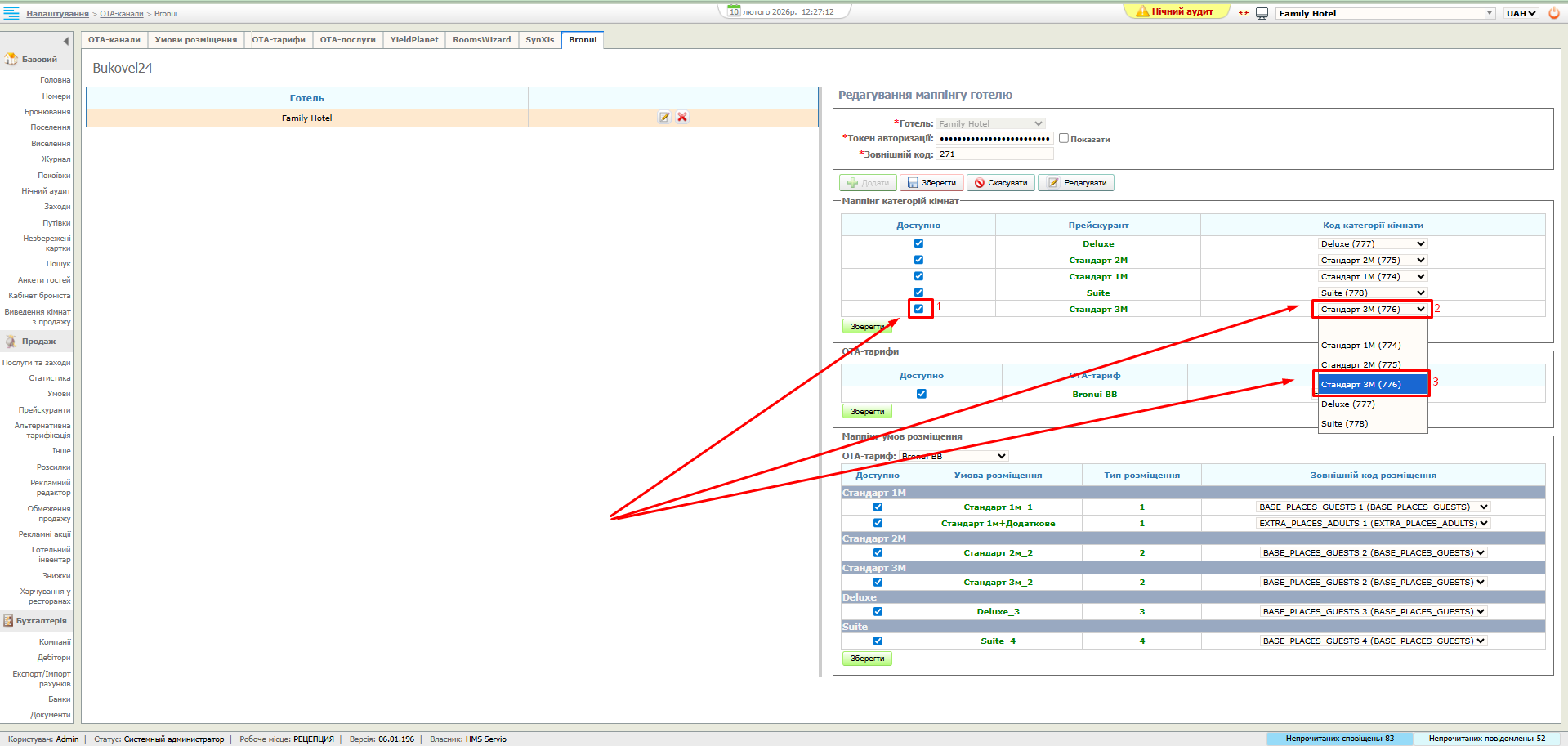
Task: Click the Налаштування breadcrumb link
Action: [x=57, y=14]
